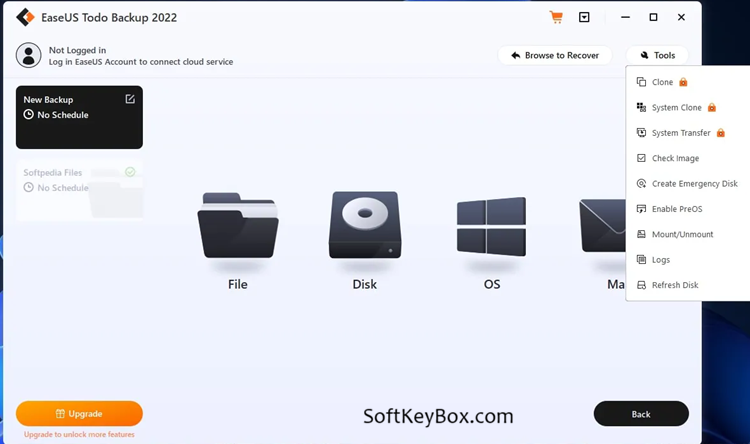Click the Clone lock badge icon

tap(683, 82)
